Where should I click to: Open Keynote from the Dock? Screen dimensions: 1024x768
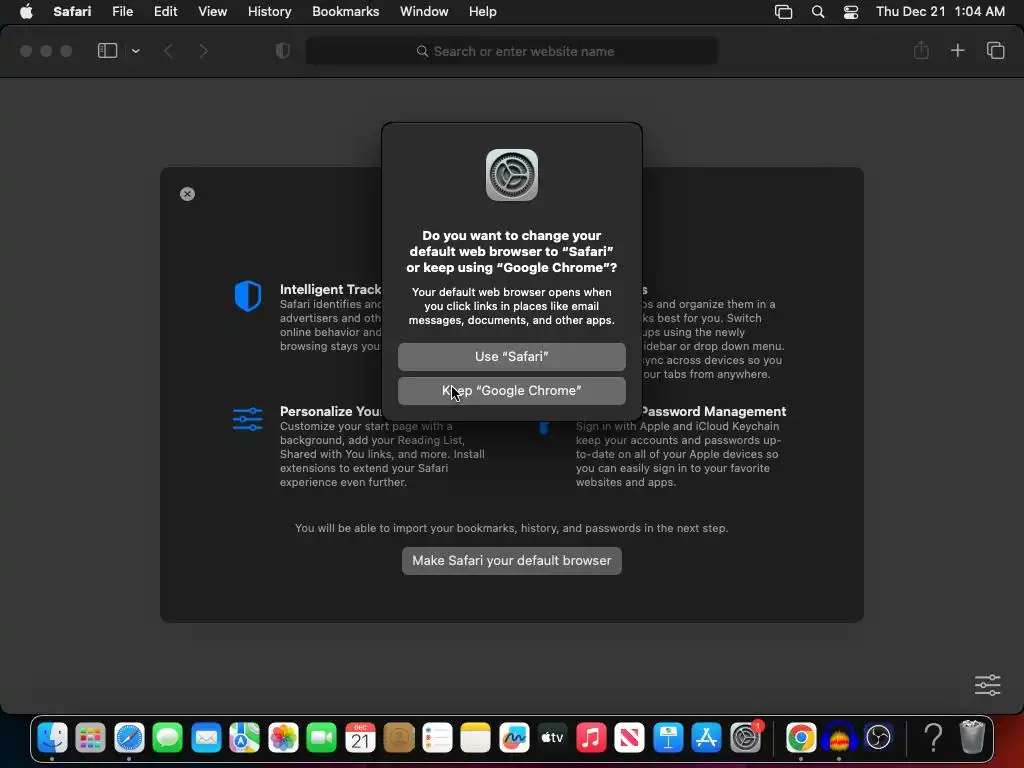click(x=669, y=738)
